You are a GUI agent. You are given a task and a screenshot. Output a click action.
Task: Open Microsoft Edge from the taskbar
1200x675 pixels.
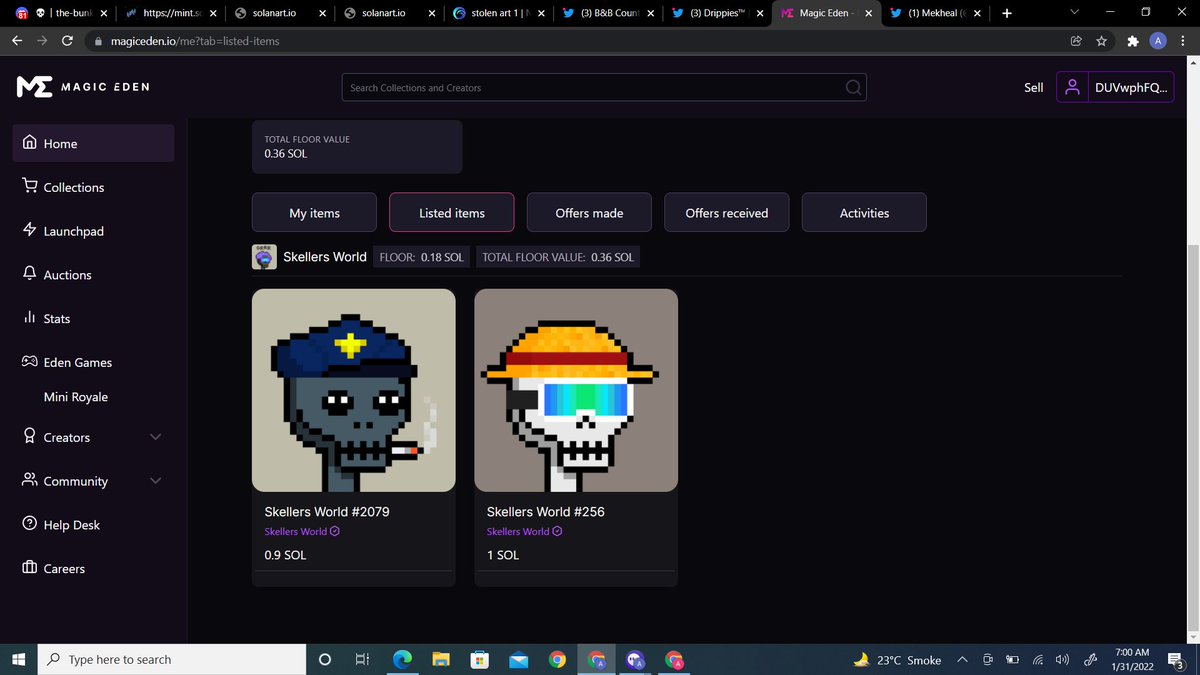402,660
